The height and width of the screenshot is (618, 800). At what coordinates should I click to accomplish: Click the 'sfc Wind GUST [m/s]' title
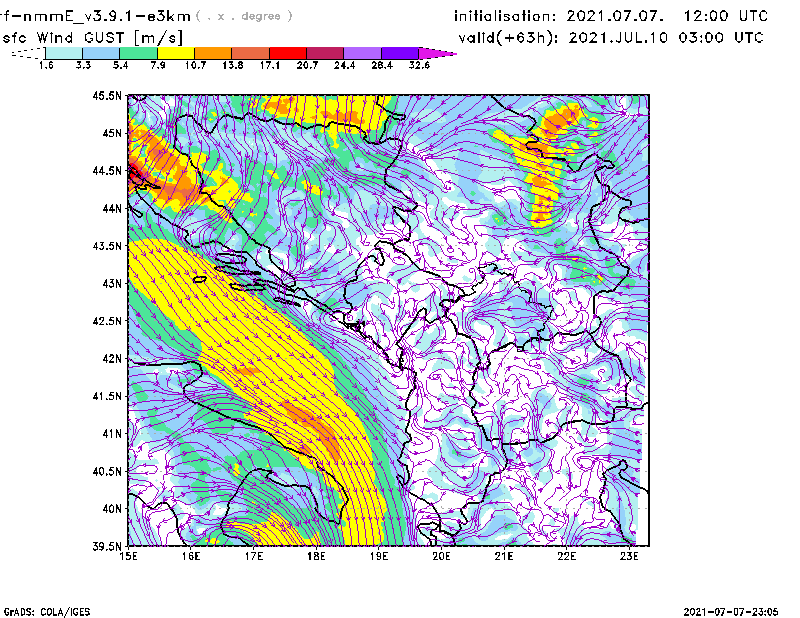[92, 38]
